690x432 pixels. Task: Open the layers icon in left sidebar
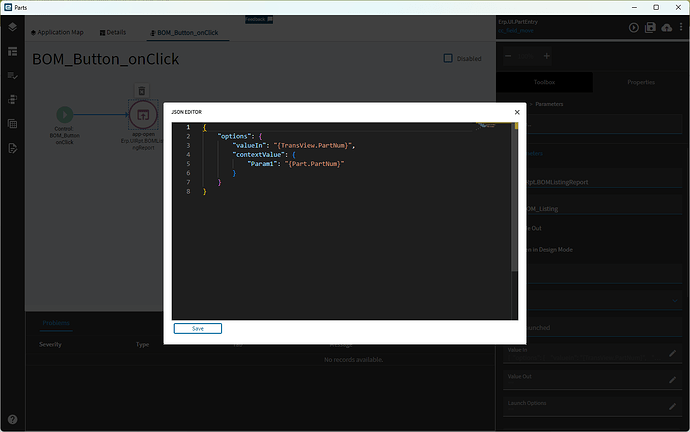pyautogui.click(x=13, y=27)
